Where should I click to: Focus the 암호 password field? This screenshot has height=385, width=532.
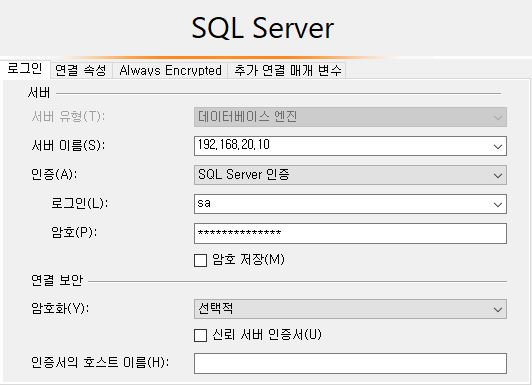[350, 233]
